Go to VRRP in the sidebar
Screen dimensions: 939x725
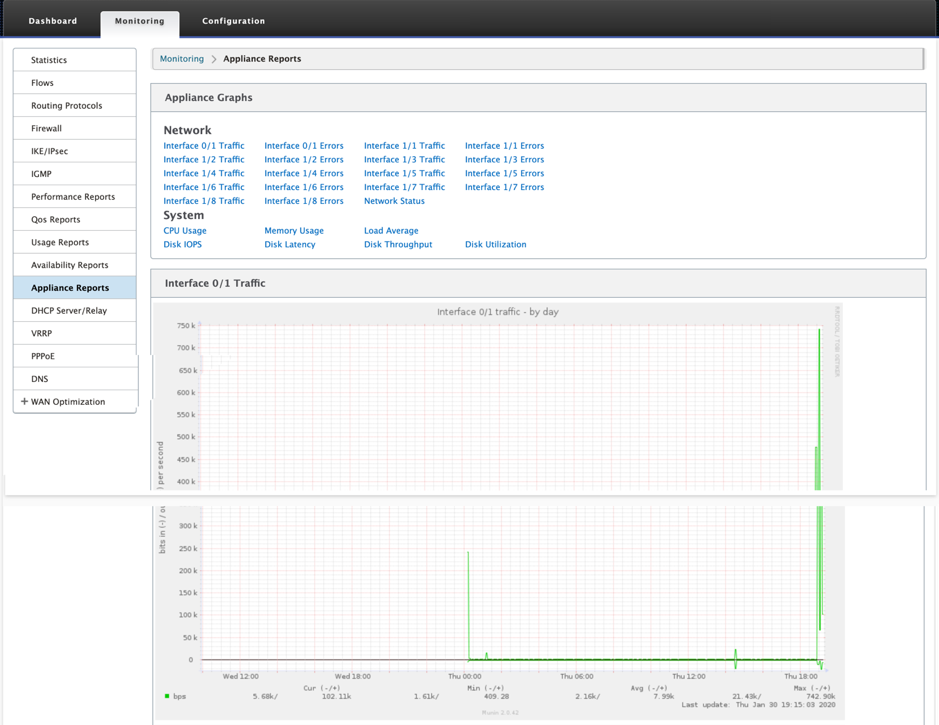pyautogui.click(x=75, y=333)
